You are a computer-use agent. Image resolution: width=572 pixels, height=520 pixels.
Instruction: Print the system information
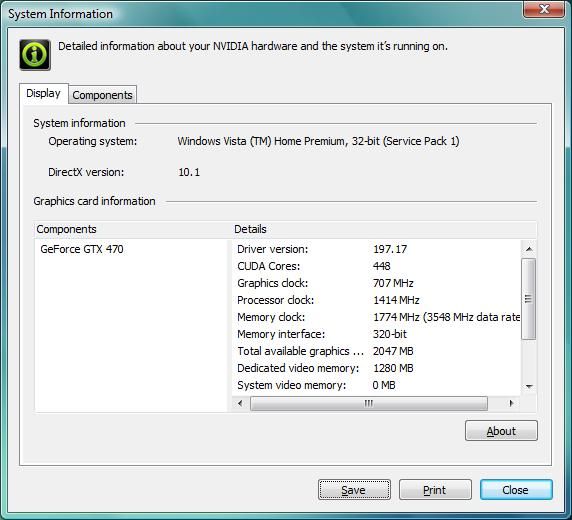tap(435, 490)
